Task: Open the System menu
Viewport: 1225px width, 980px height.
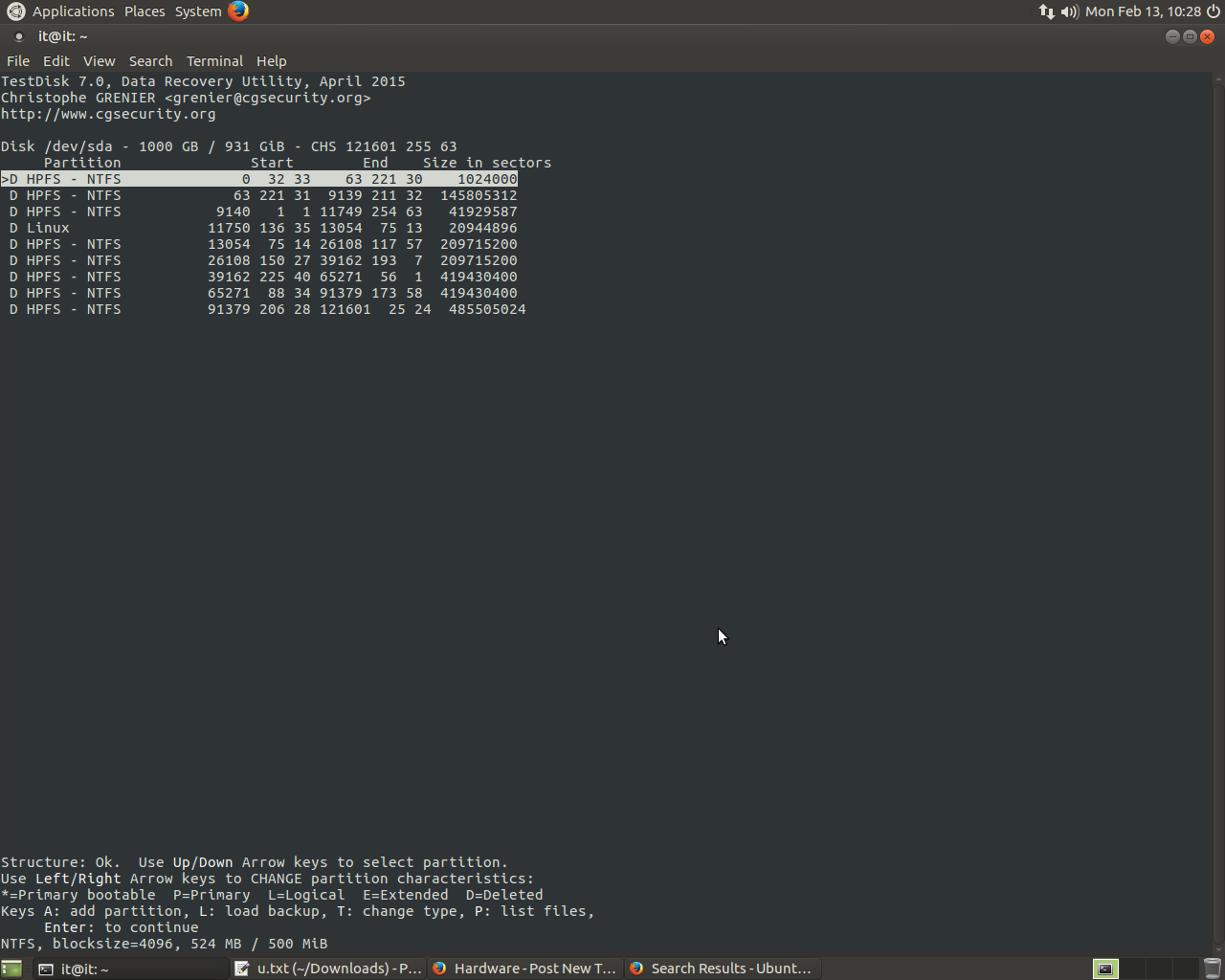Action: coord(198,11)
